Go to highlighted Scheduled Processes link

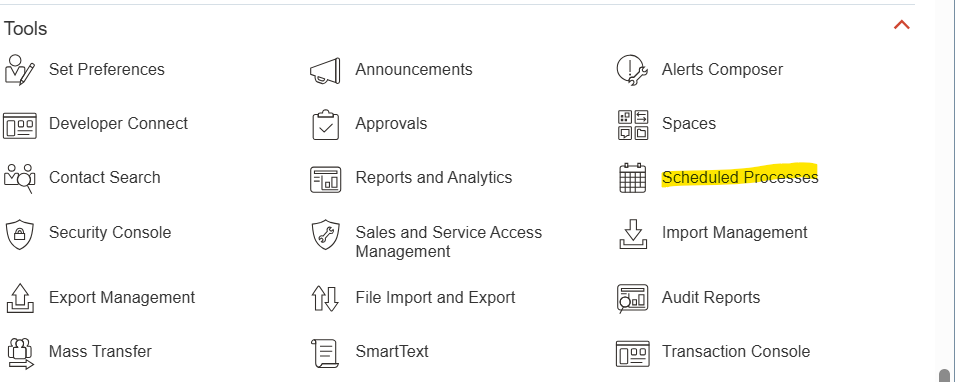pyautogui.click(x=740, y=177)
